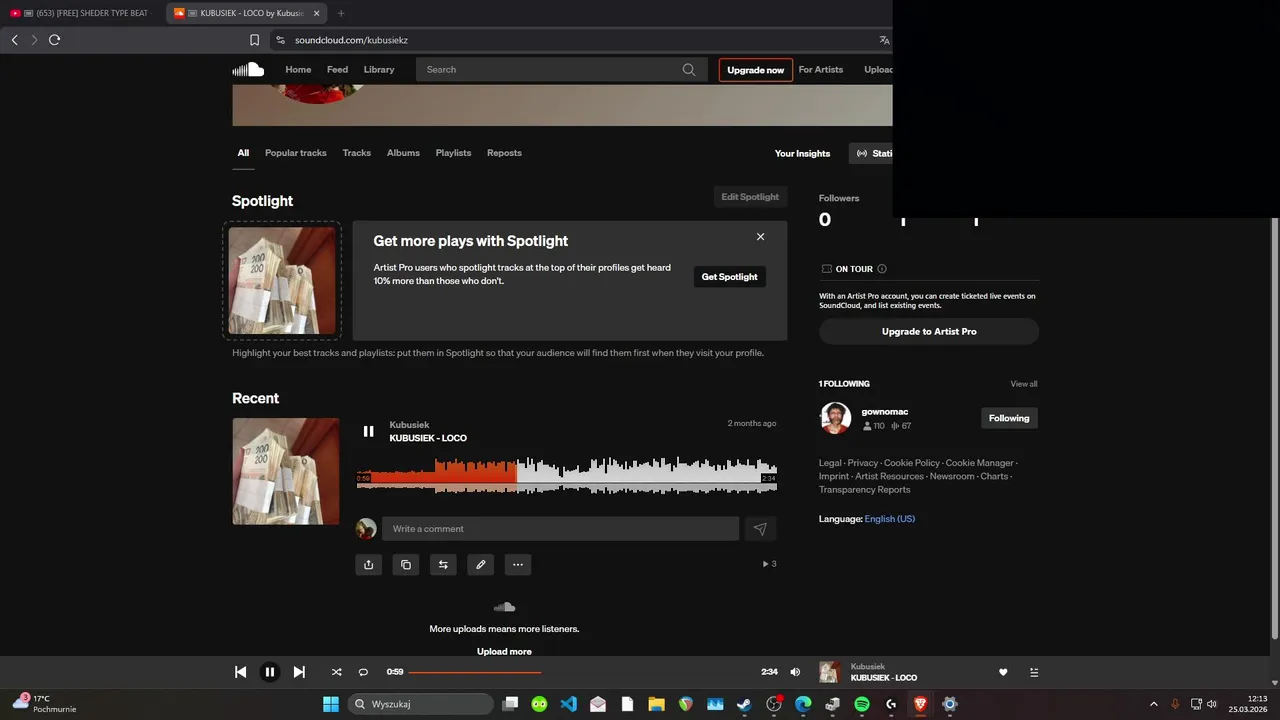Click the browser back arrow
1280x720 pixels.
[14, 40]
